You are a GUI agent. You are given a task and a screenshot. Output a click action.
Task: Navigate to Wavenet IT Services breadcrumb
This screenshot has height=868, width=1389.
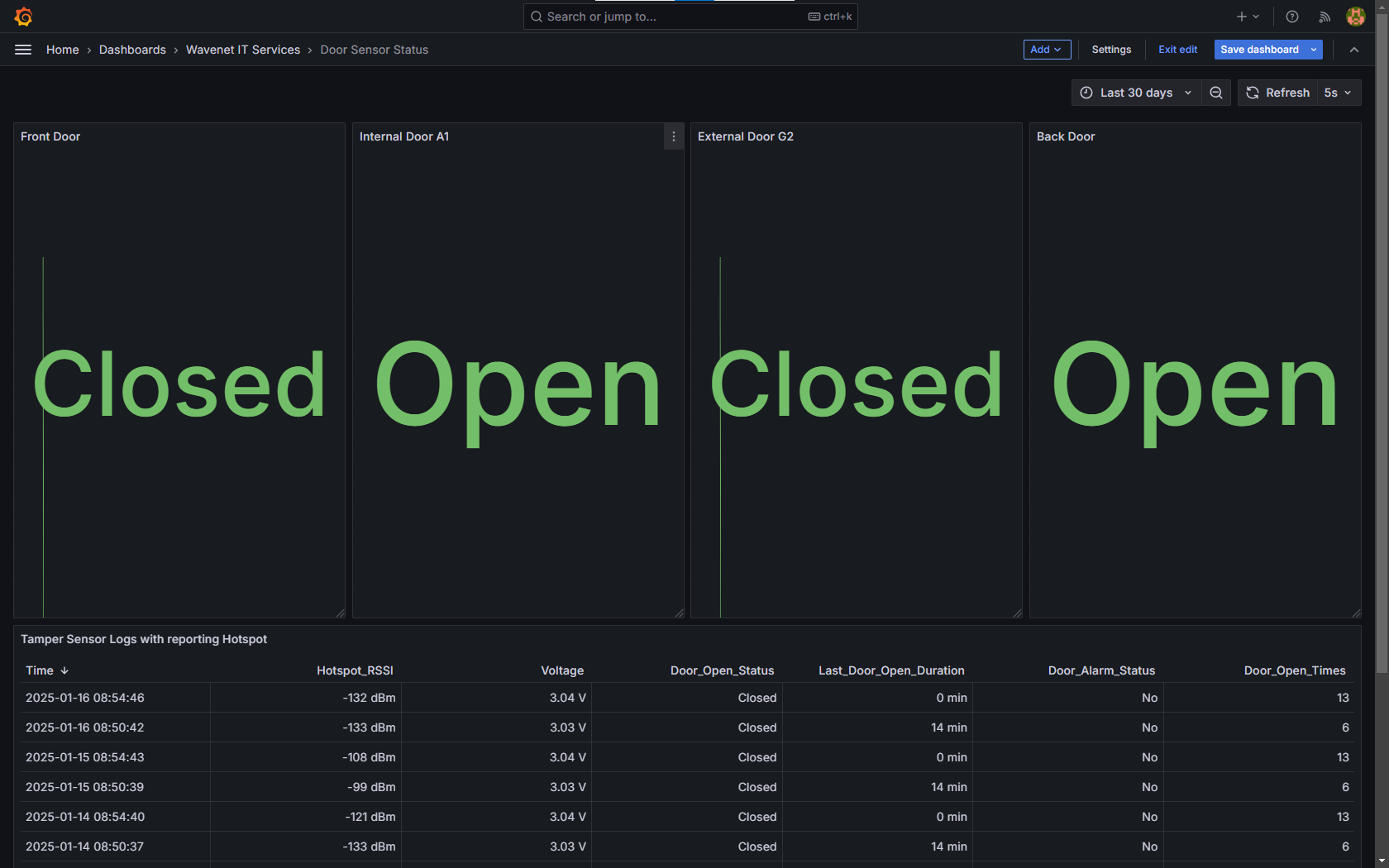(243, 50)
